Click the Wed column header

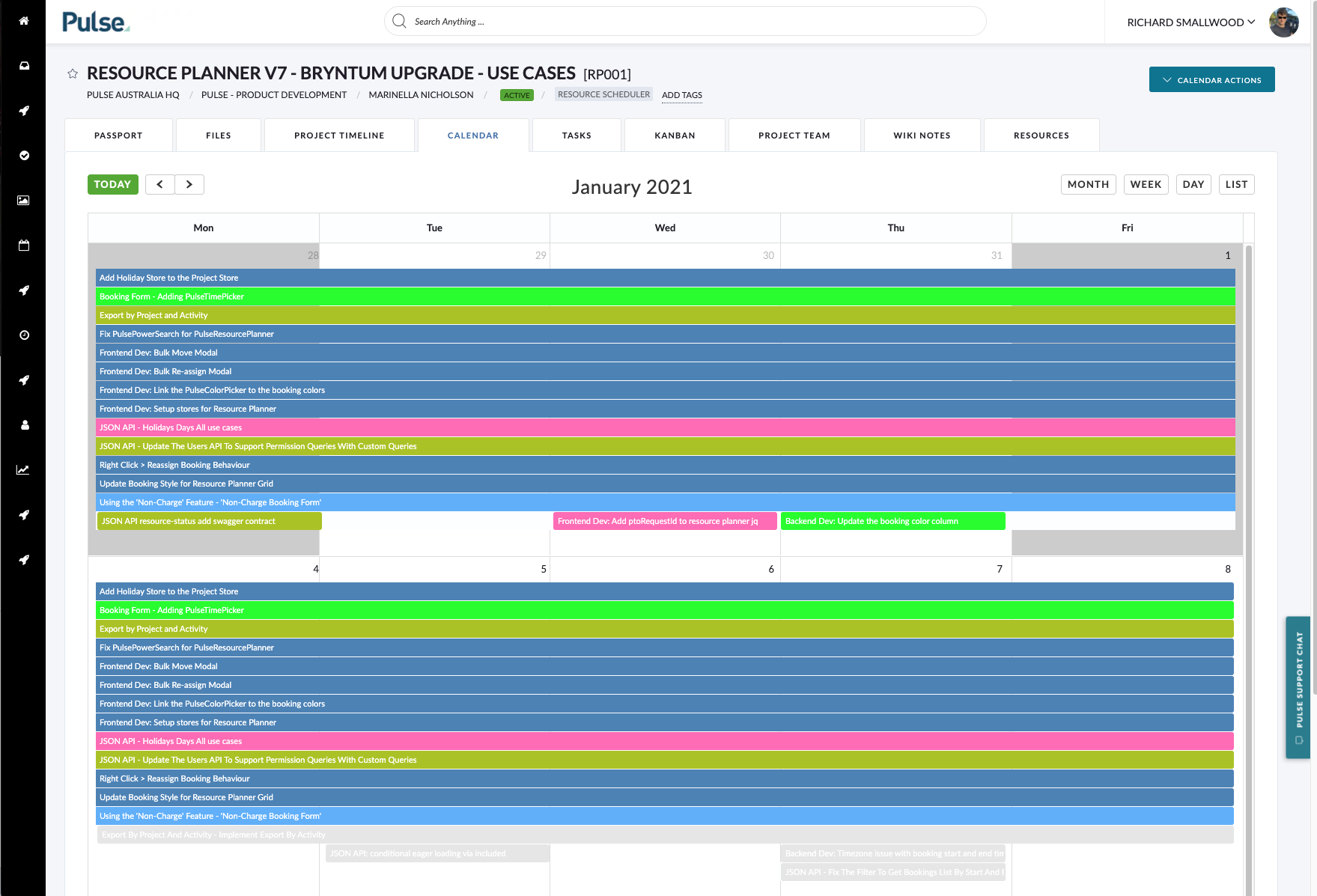click(x=665, y=228)
